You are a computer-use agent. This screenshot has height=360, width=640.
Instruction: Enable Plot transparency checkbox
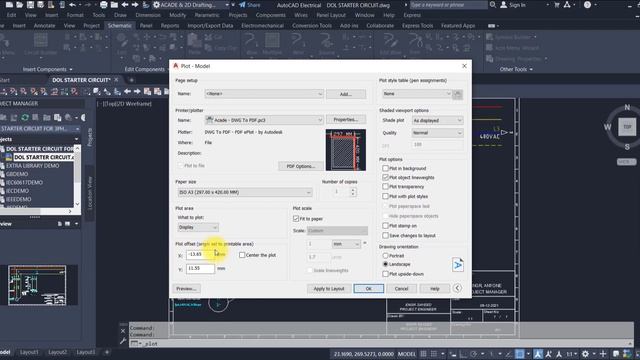(385, 187)
